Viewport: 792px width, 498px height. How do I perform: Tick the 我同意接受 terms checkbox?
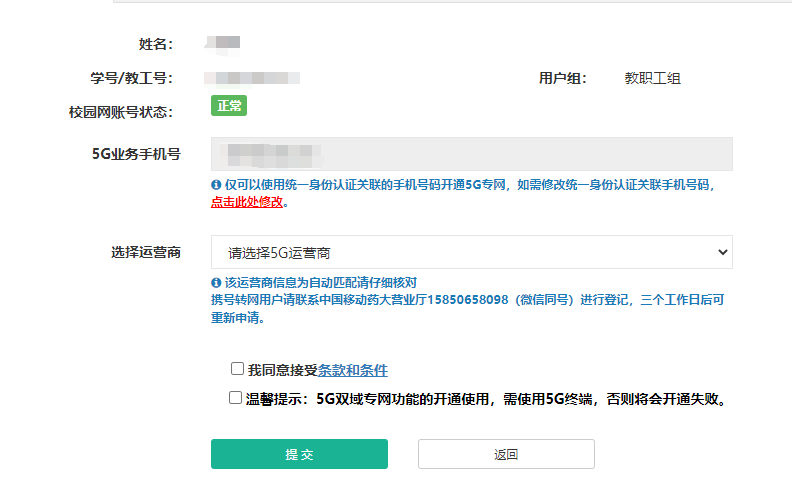pos(237,369)
